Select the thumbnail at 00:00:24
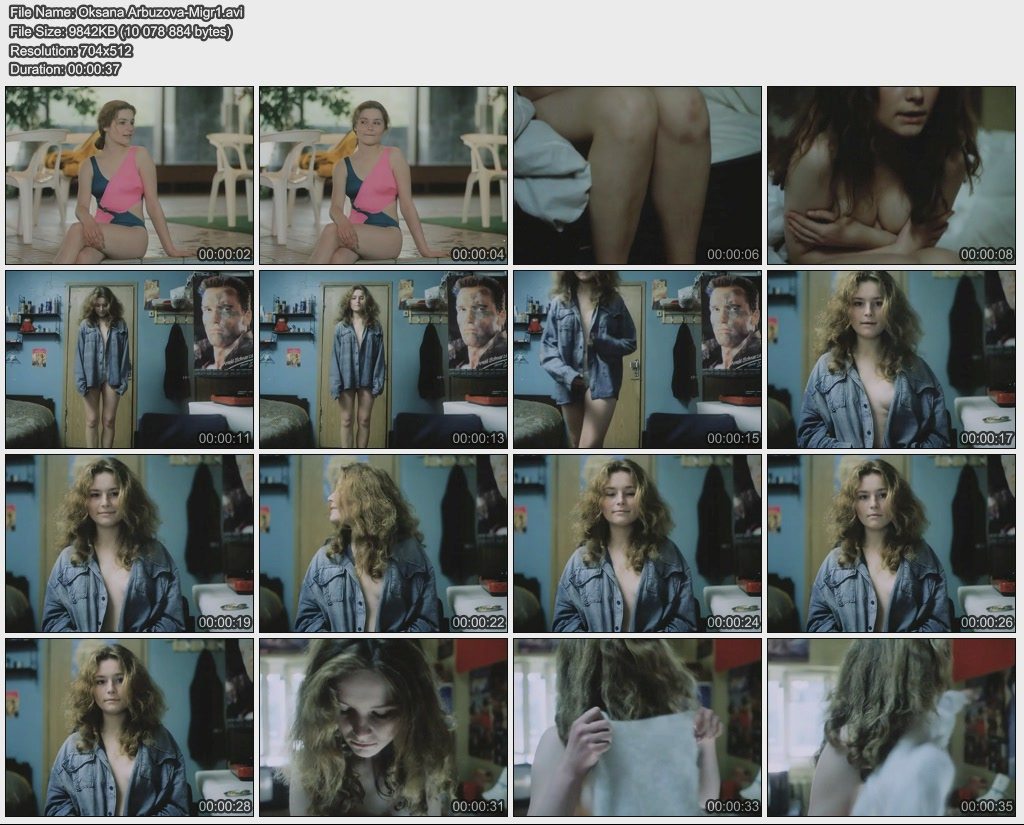1024x825 pixels. [x=638, y=544]
